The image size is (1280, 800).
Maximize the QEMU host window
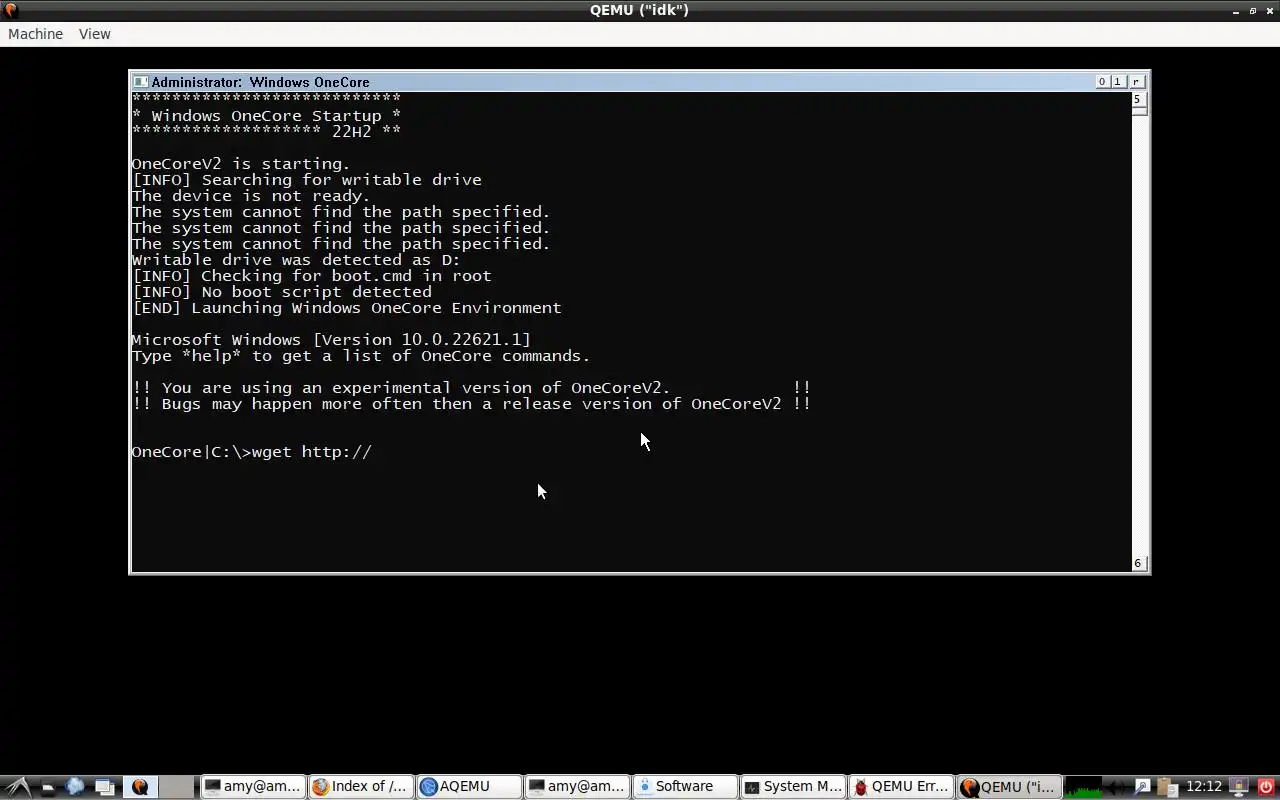[1253, 10]
